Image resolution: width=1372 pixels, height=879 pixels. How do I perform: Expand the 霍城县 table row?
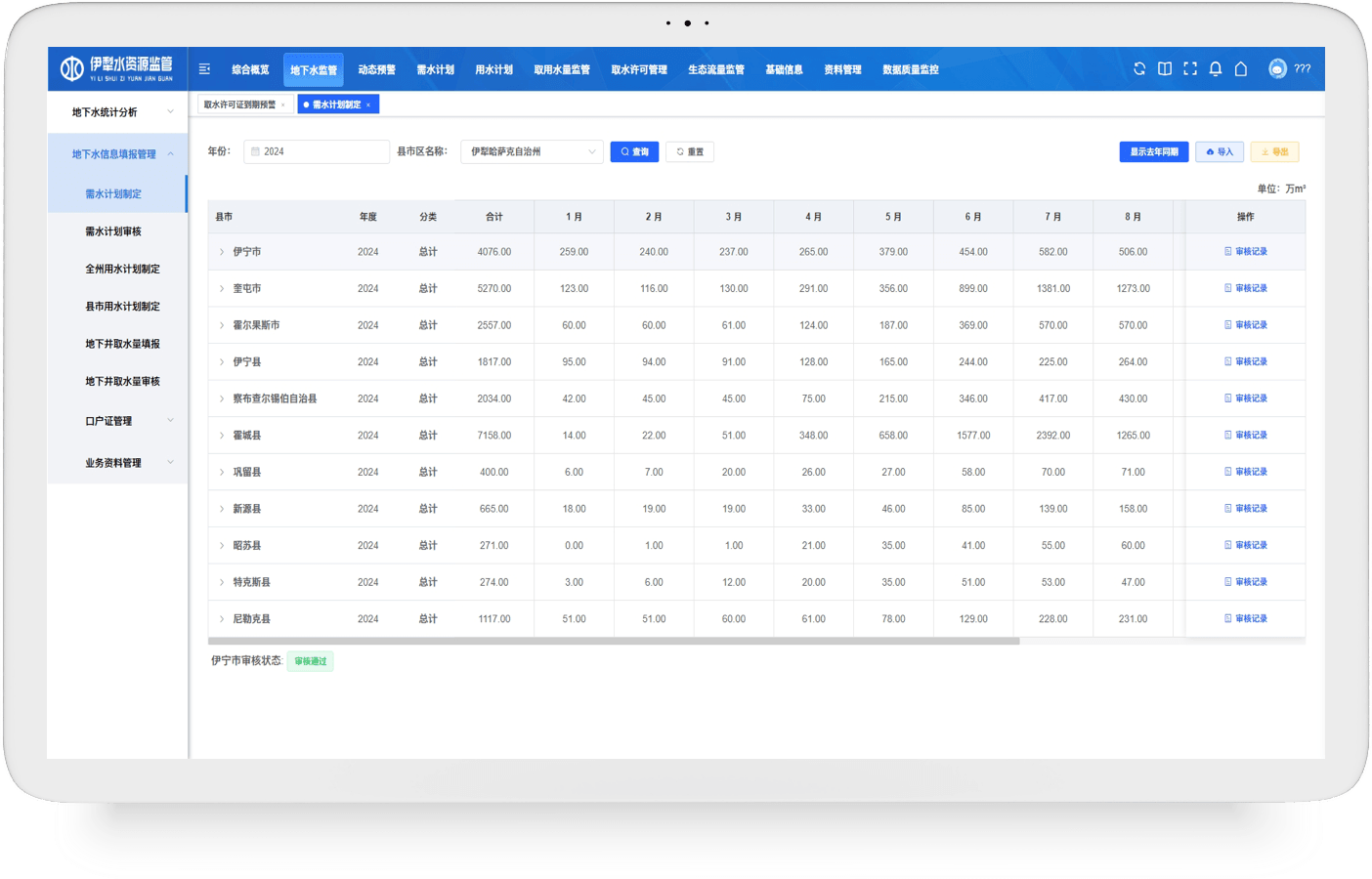coord(222,436)
